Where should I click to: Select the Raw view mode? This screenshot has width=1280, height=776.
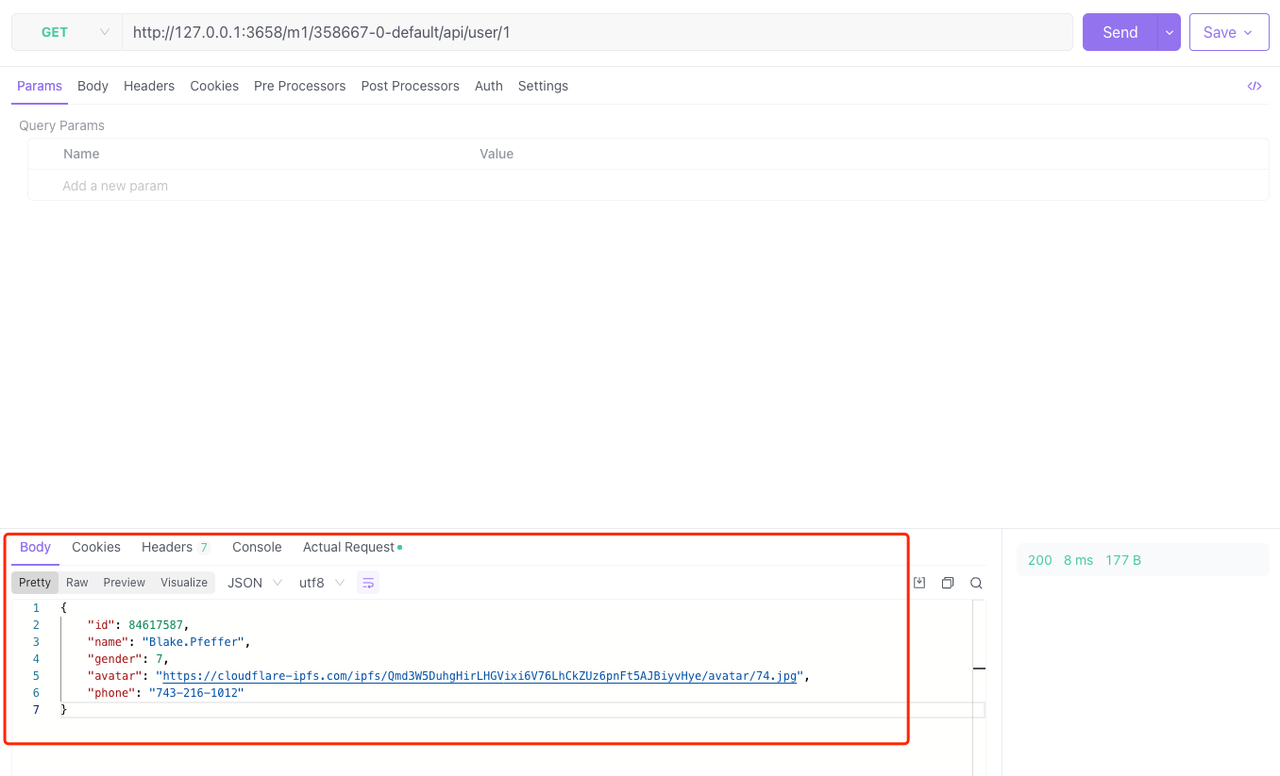[x=77, y=583]
